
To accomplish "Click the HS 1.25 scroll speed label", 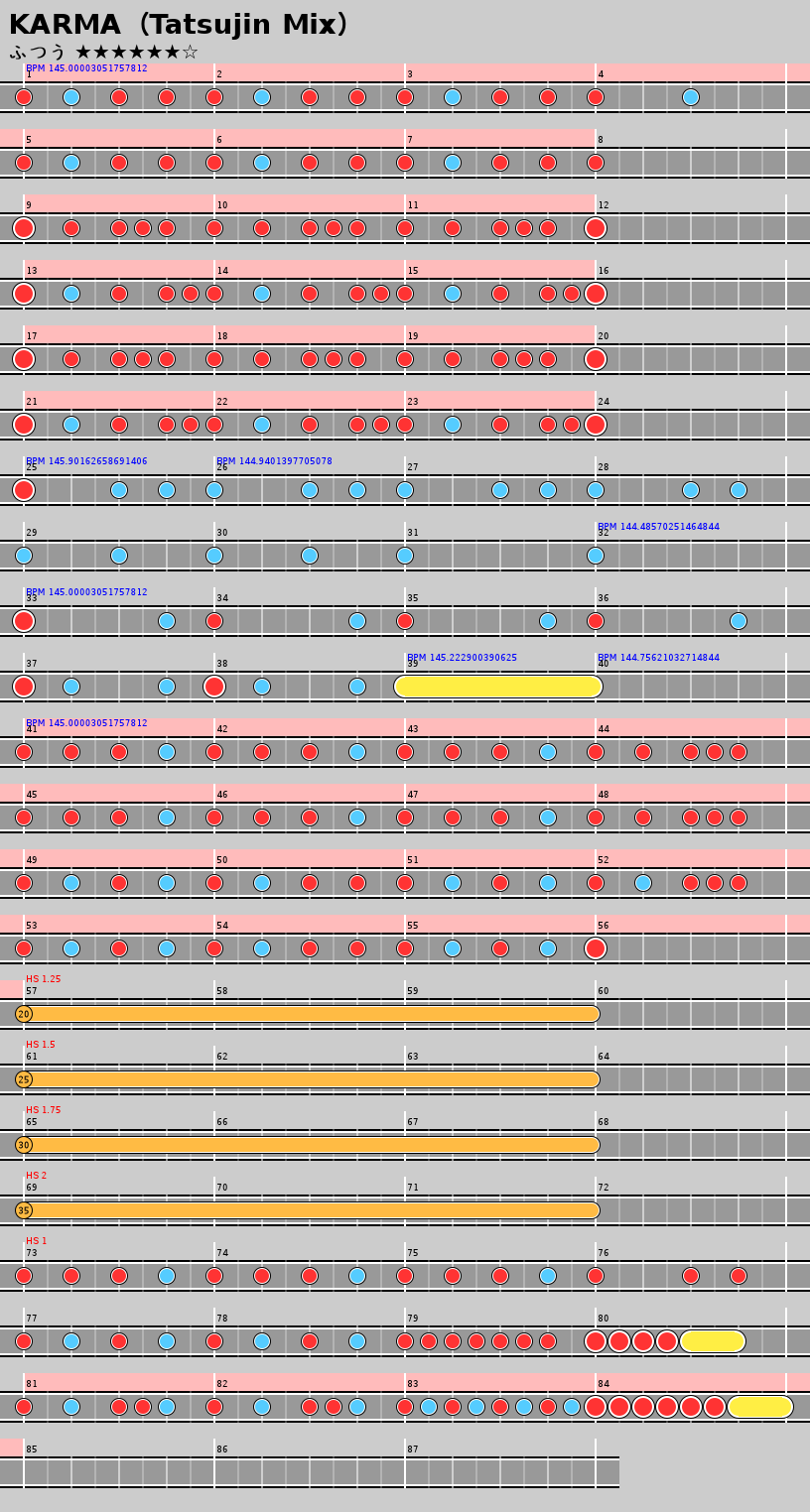I will pos(44,979).
